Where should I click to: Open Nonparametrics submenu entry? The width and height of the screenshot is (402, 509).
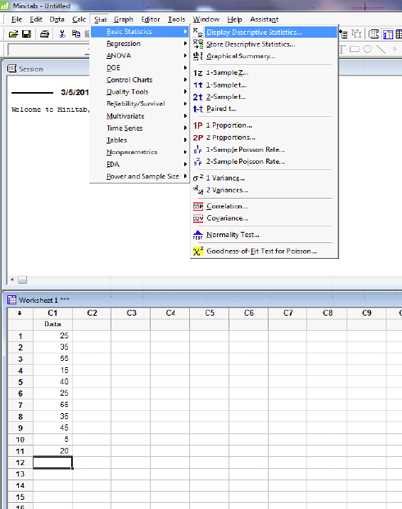click(x=140, y=152)
